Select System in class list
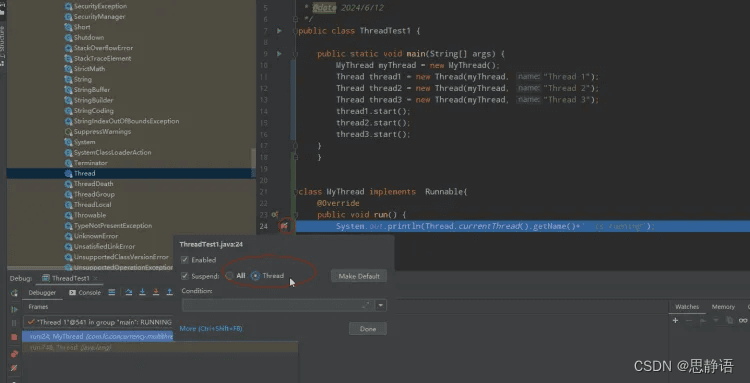 point(84,142)
